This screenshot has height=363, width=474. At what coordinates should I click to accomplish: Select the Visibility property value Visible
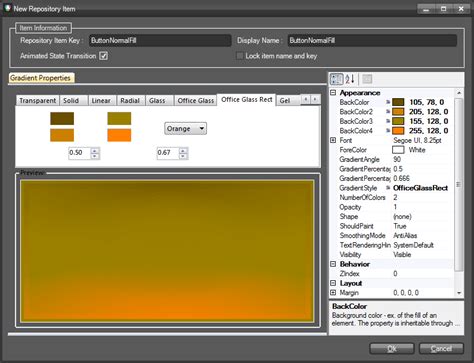coord(402,254)
